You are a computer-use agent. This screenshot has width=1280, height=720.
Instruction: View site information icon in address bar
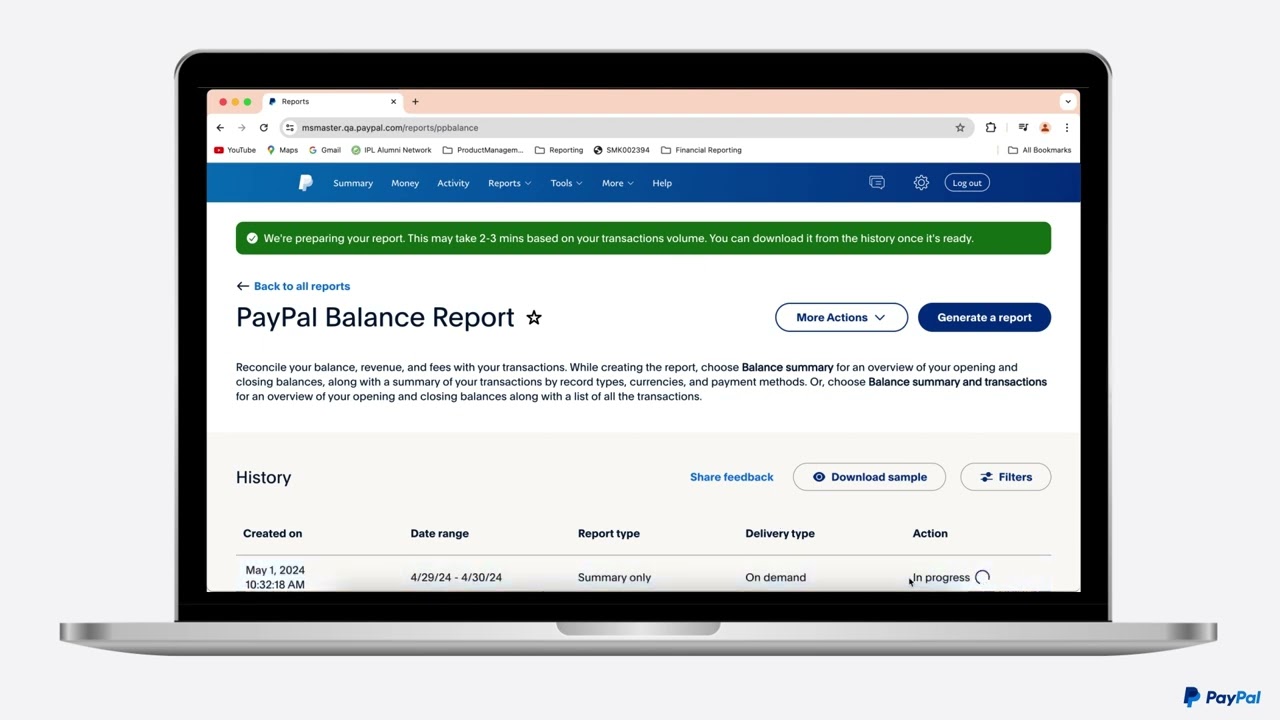tap(290, 128)
